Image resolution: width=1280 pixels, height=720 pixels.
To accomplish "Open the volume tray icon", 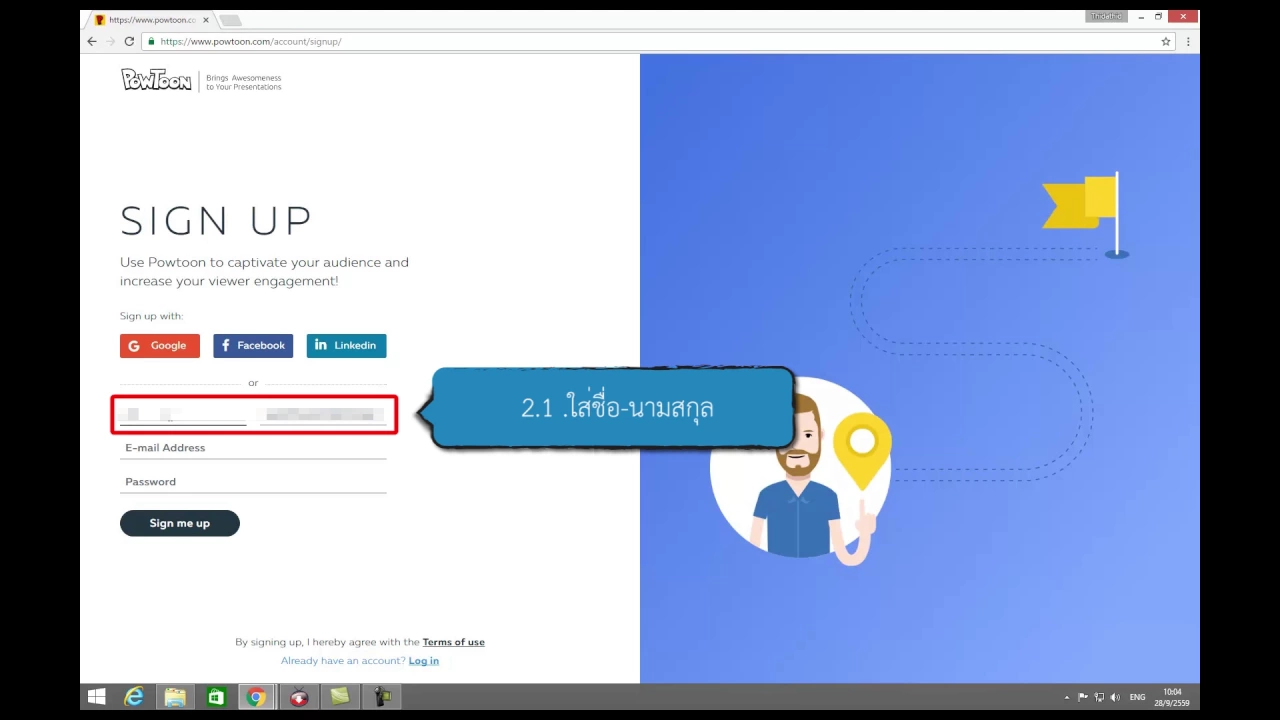I will click(x=1115, y=697).
